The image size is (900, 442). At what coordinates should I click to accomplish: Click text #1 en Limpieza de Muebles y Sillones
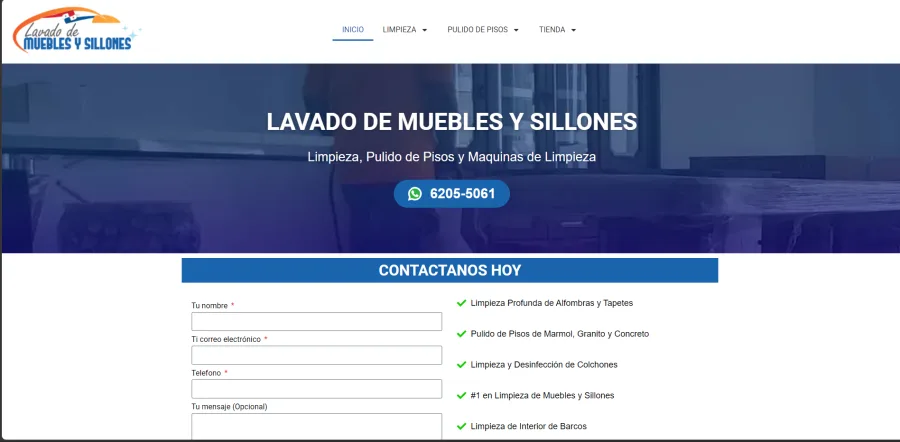(x=542, y=396)
